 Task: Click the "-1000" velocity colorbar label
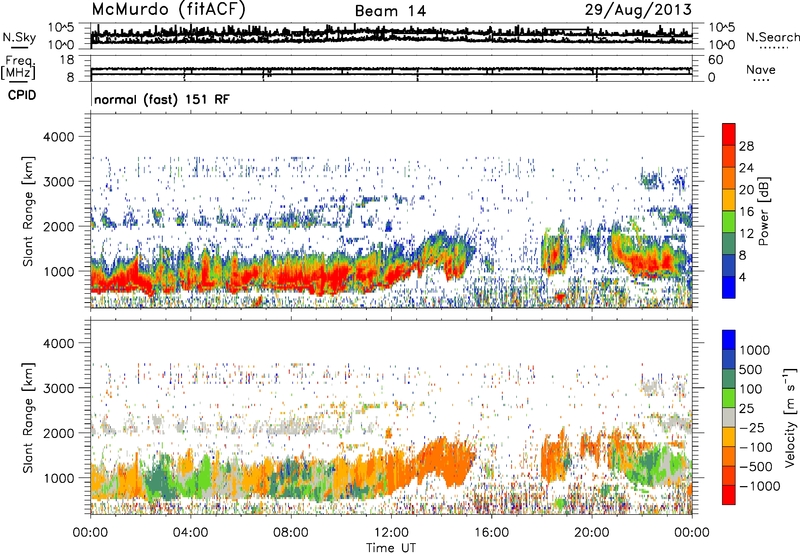(759, 486)
